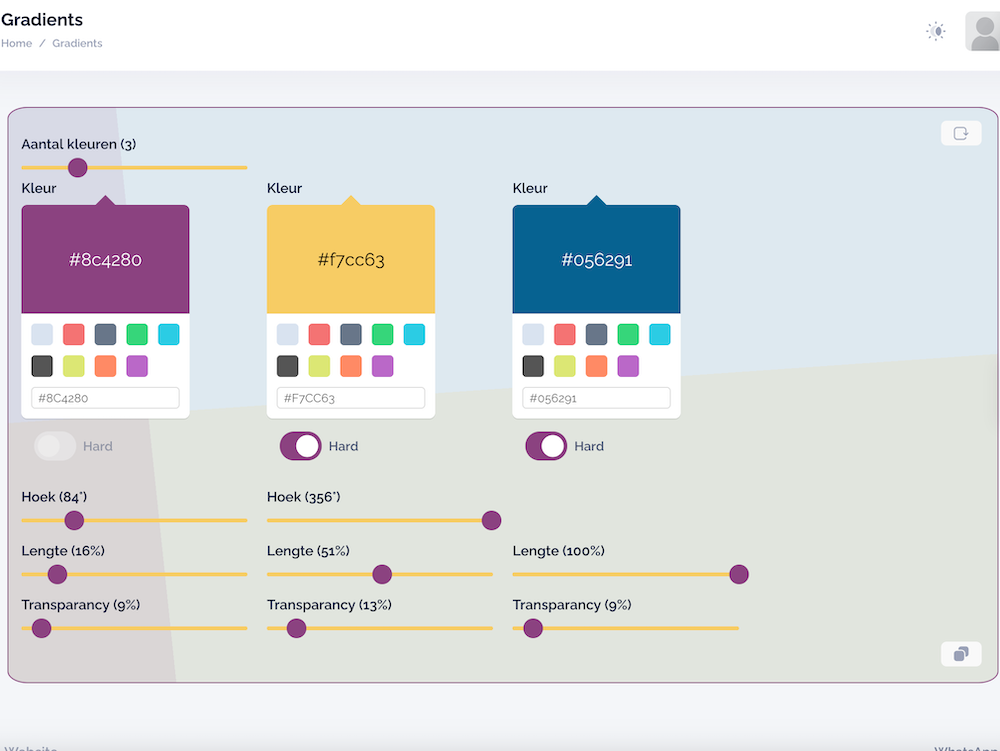Click the export icon at top right of panel
This screenshot has width=1000, height=751.
[x=961, y=134]
